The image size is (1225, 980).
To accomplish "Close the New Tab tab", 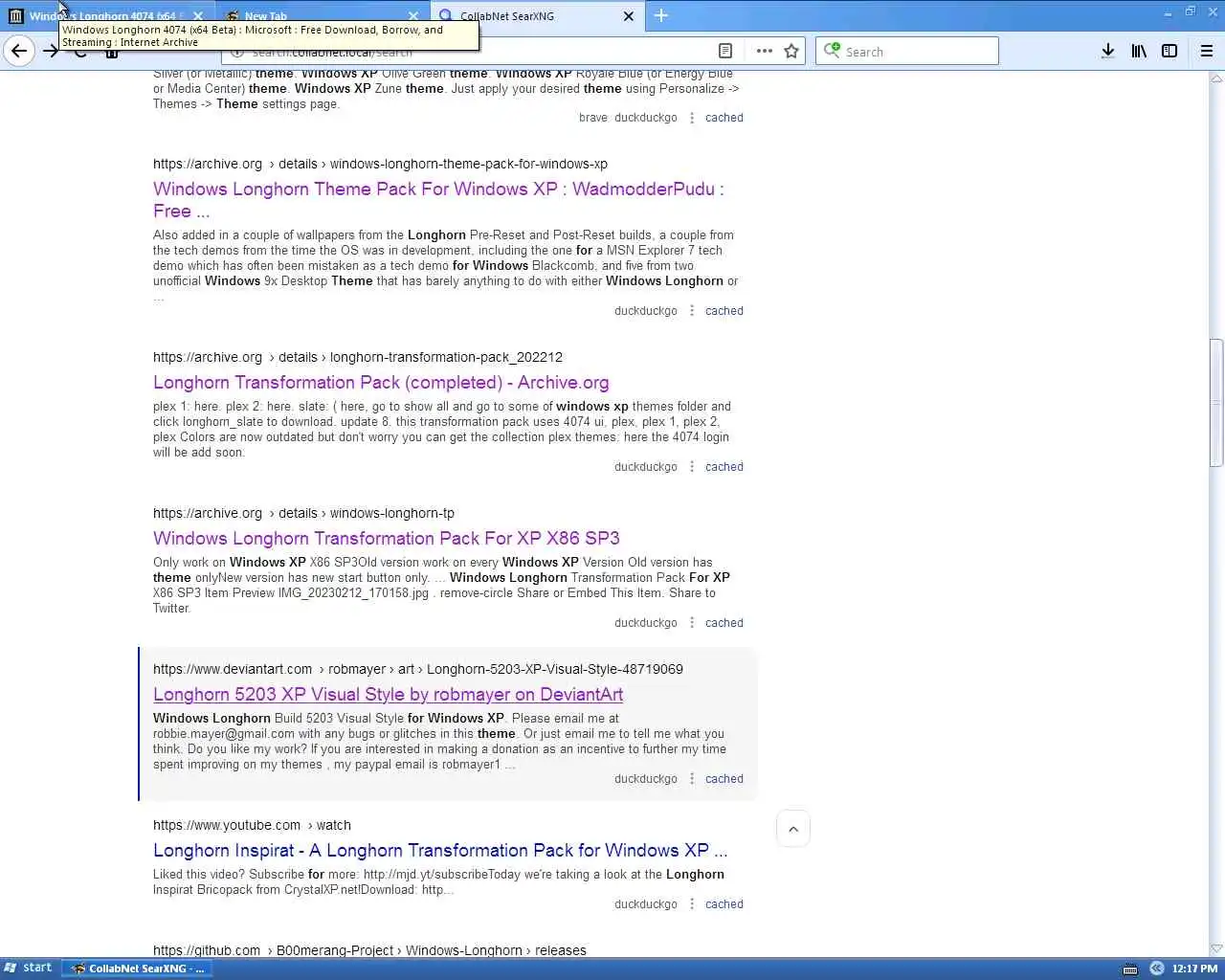I will [413, 15].
